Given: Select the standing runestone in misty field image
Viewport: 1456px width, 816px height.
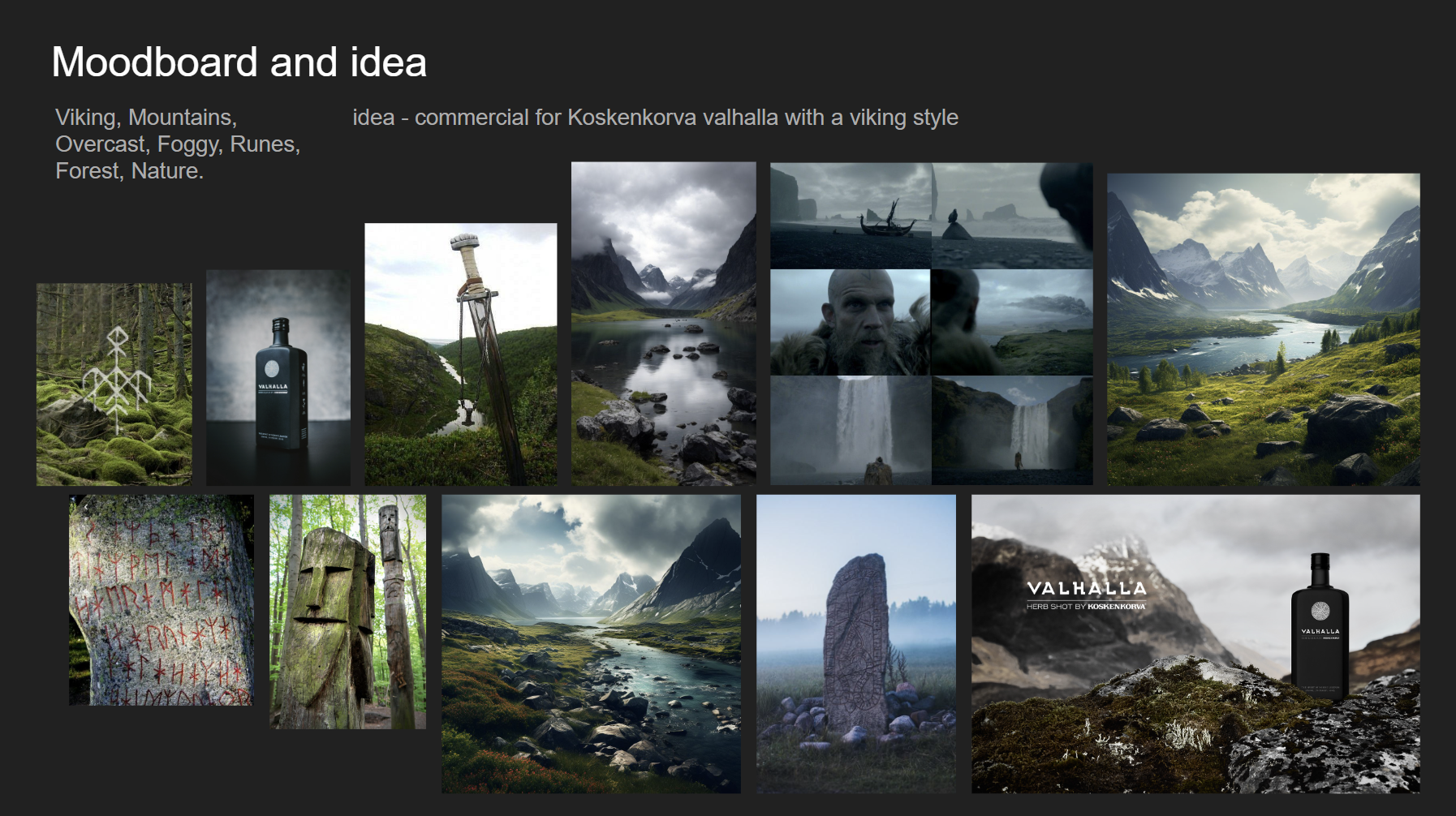Looking at the screenshot, I should coord(856,644).
